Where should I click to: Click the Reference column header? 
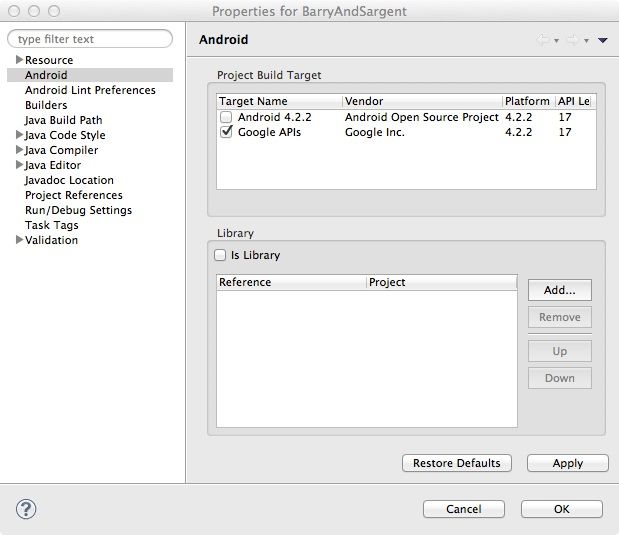[x=291, y=282]
